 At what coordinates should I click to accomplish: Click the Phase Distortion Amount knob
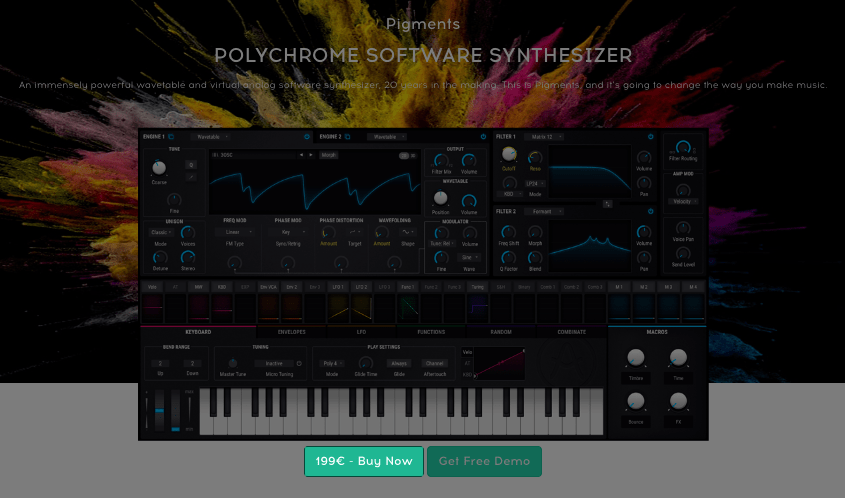click(328, 233)
